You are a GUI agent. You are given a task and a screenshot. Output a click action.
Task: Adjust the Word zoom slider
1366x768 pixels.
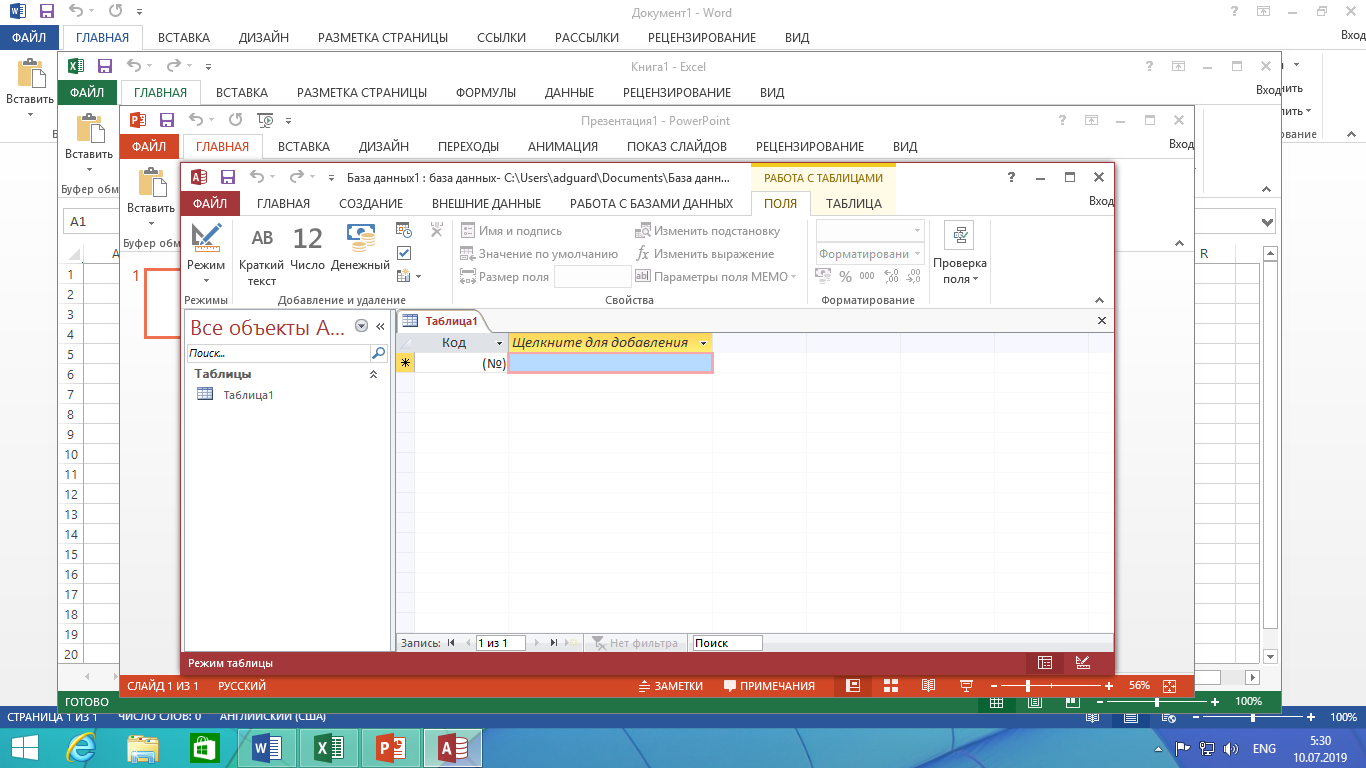[x=1254, y=717]
